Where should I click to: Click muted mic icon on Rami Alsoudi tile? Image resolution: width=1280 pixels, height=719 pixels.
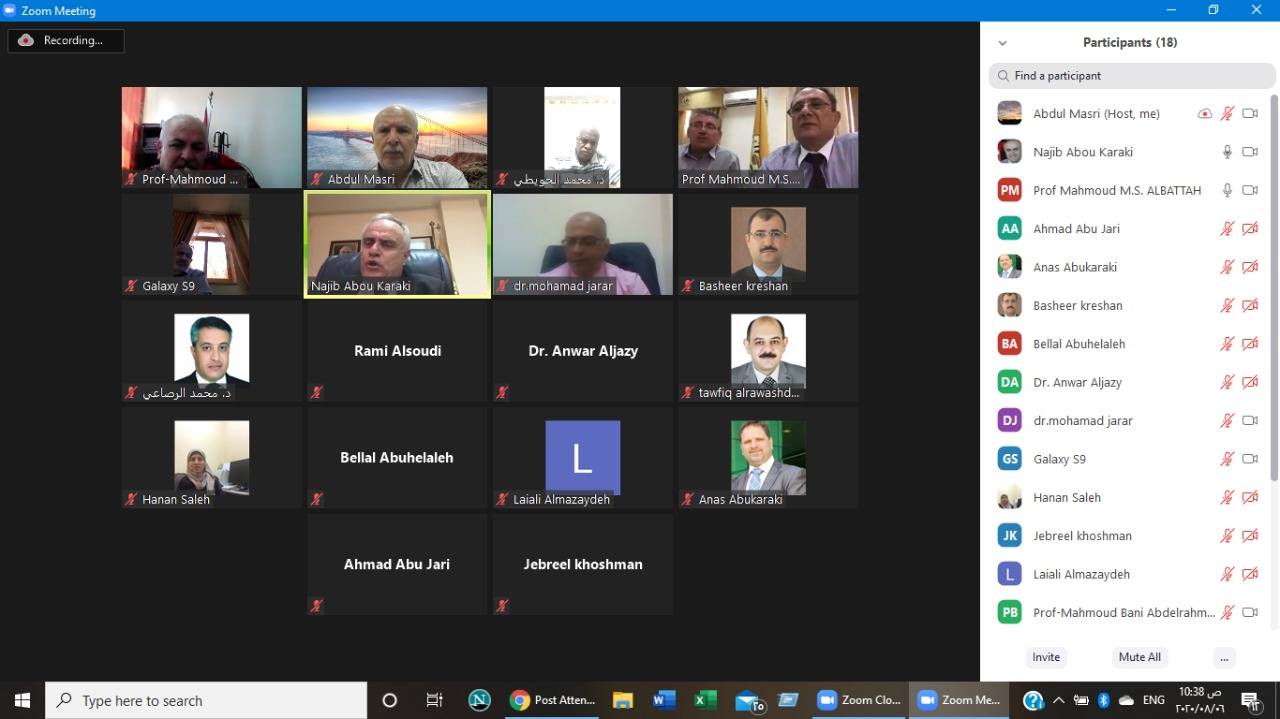click(316, 393)
